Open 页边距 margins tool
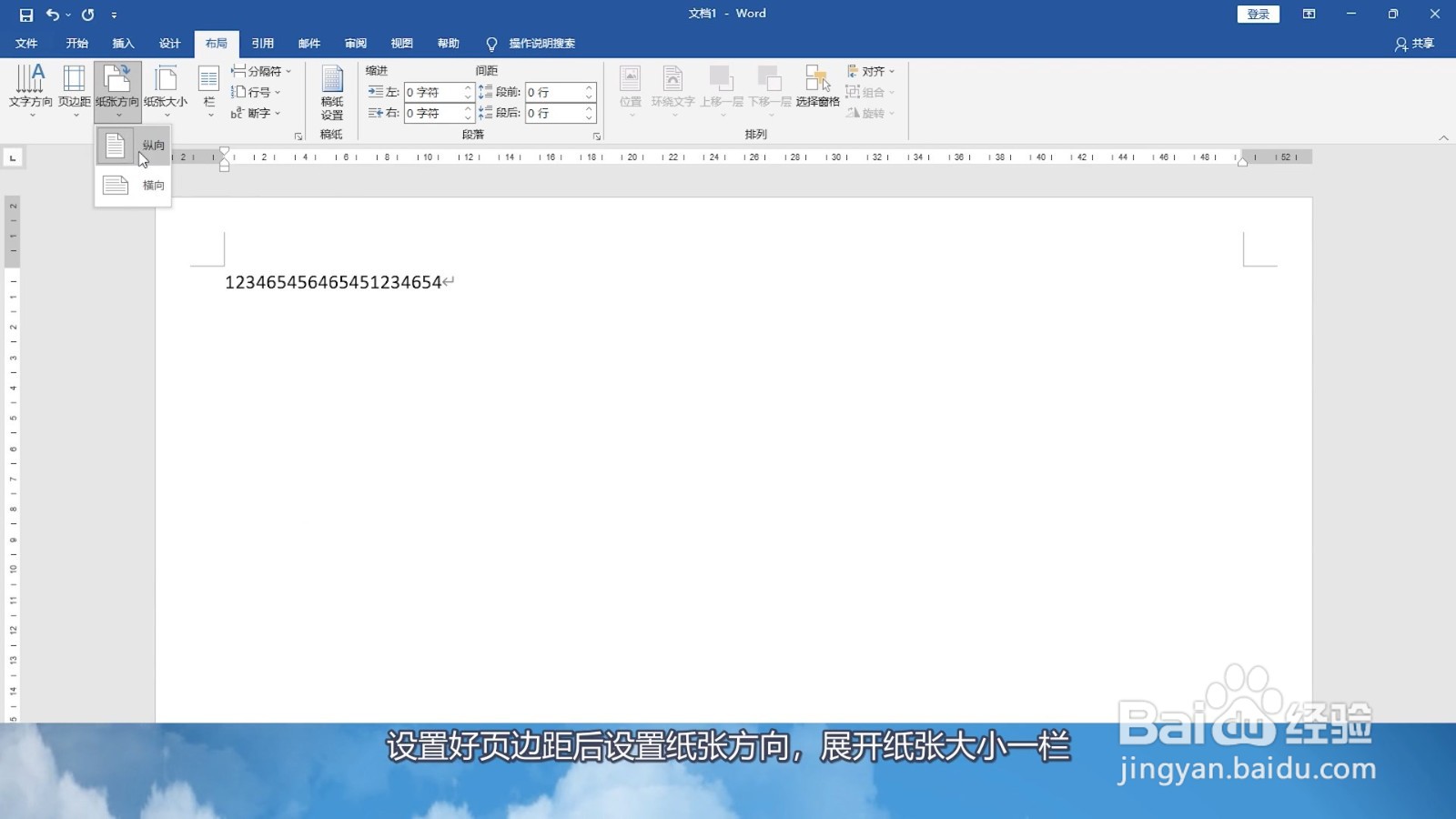This screenshot has height=819, width=1456. pos(75,91)
